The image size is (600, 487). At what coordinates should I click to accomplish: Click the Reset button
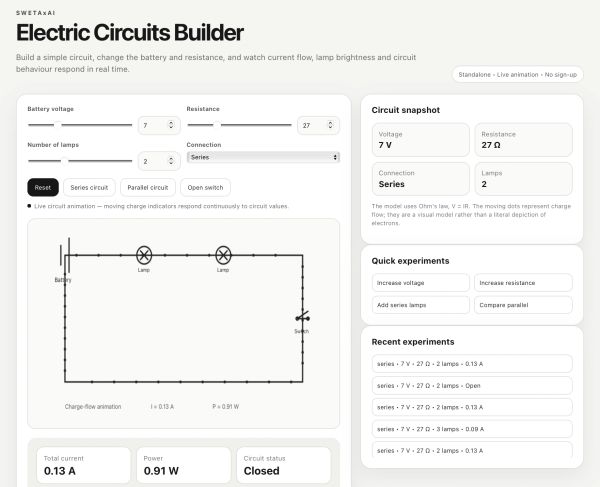pyautogui.click(x=43, y=187)
